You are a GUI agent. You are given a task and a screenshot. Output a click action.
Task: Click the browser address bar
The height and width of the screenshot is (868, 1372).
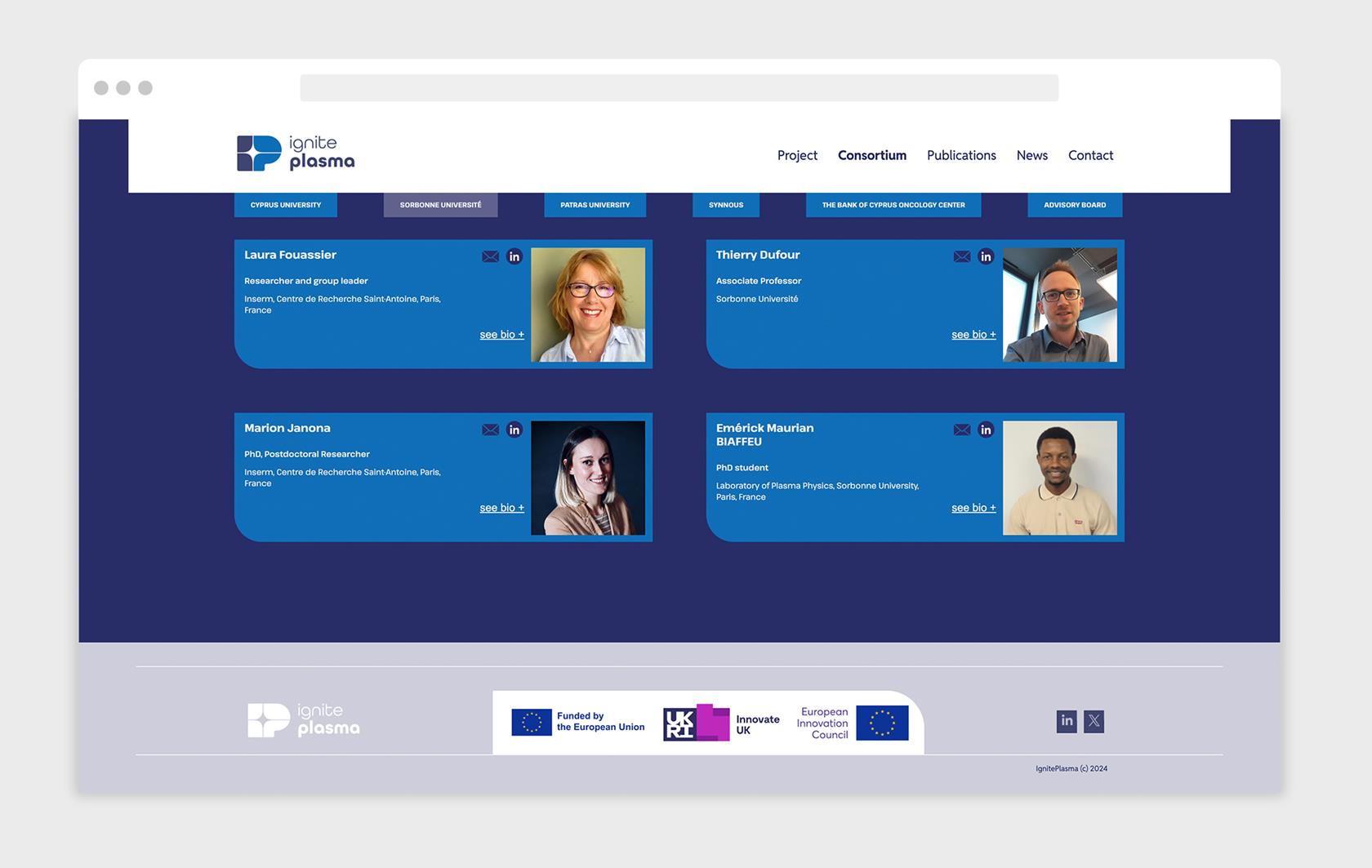coord(679,88)
